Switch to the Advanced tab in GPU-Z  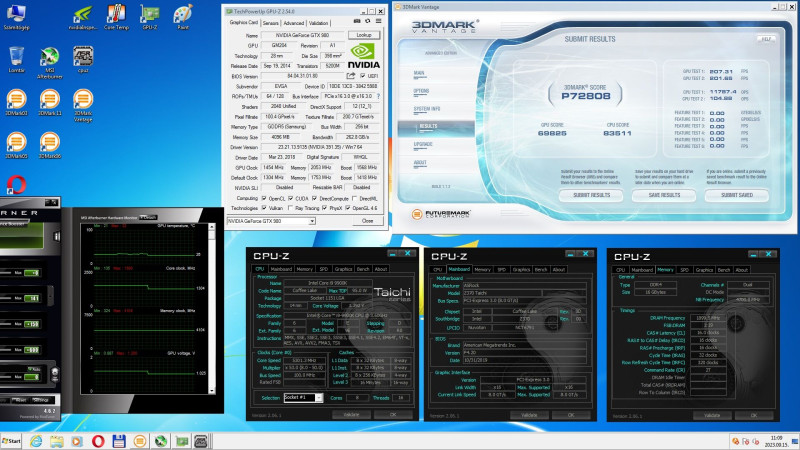(293, 23)
